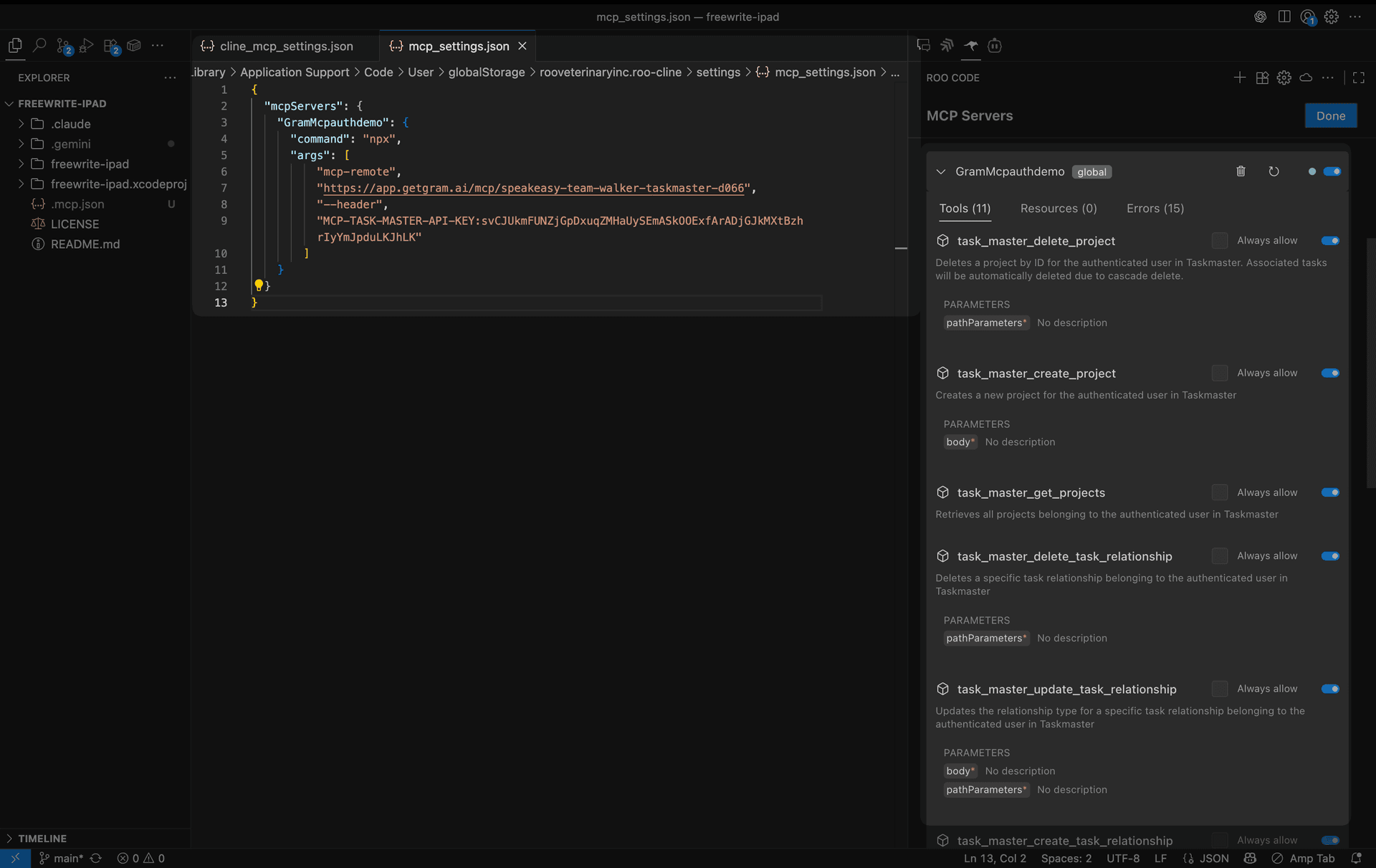
Task: Open the Extensions view with 2 updates
Action: point(111,46)
